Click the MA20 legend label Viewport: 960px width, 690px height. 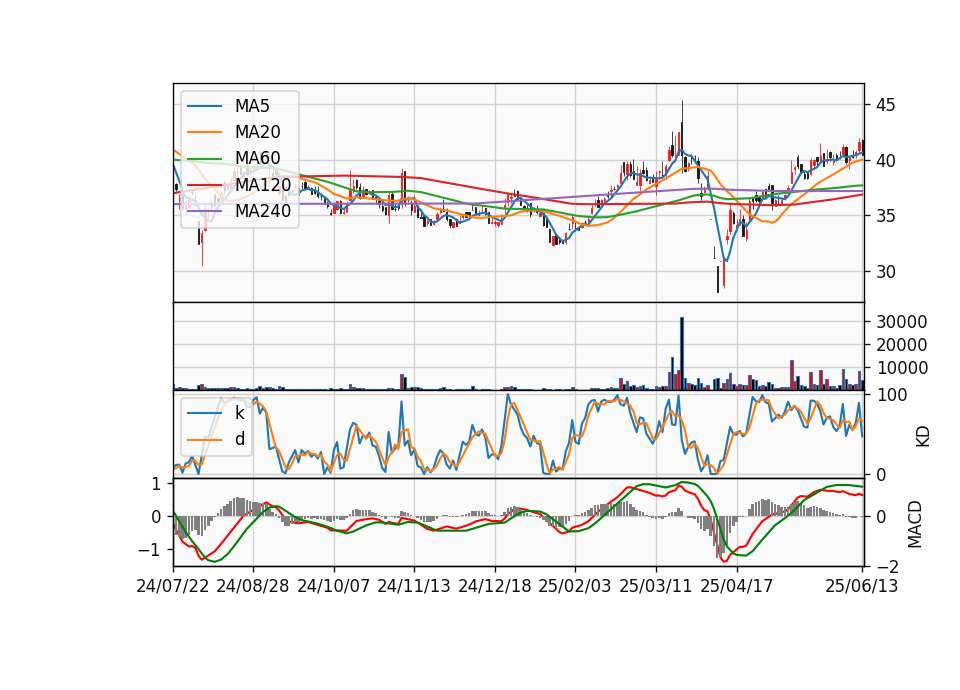(258, 132)
